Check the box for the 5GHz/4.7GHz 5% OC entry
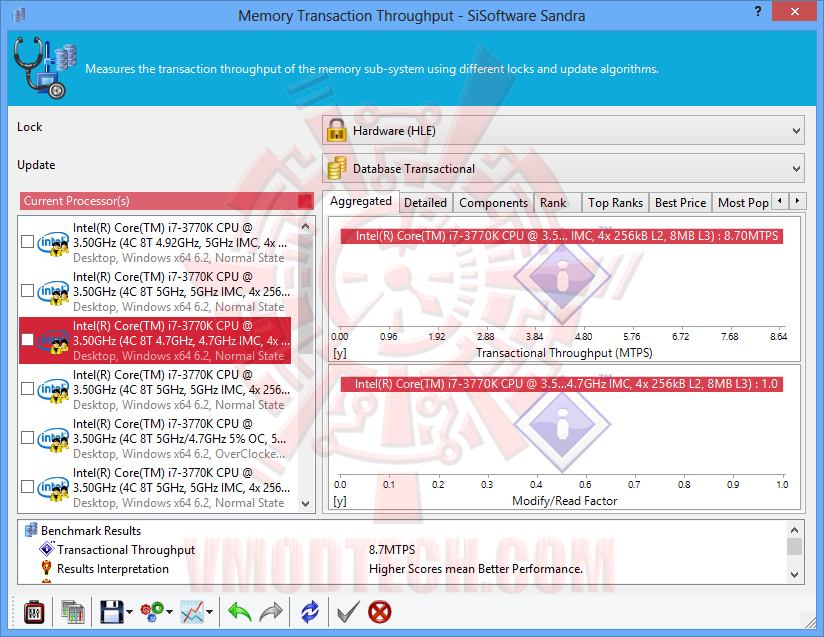 [27, 438]
